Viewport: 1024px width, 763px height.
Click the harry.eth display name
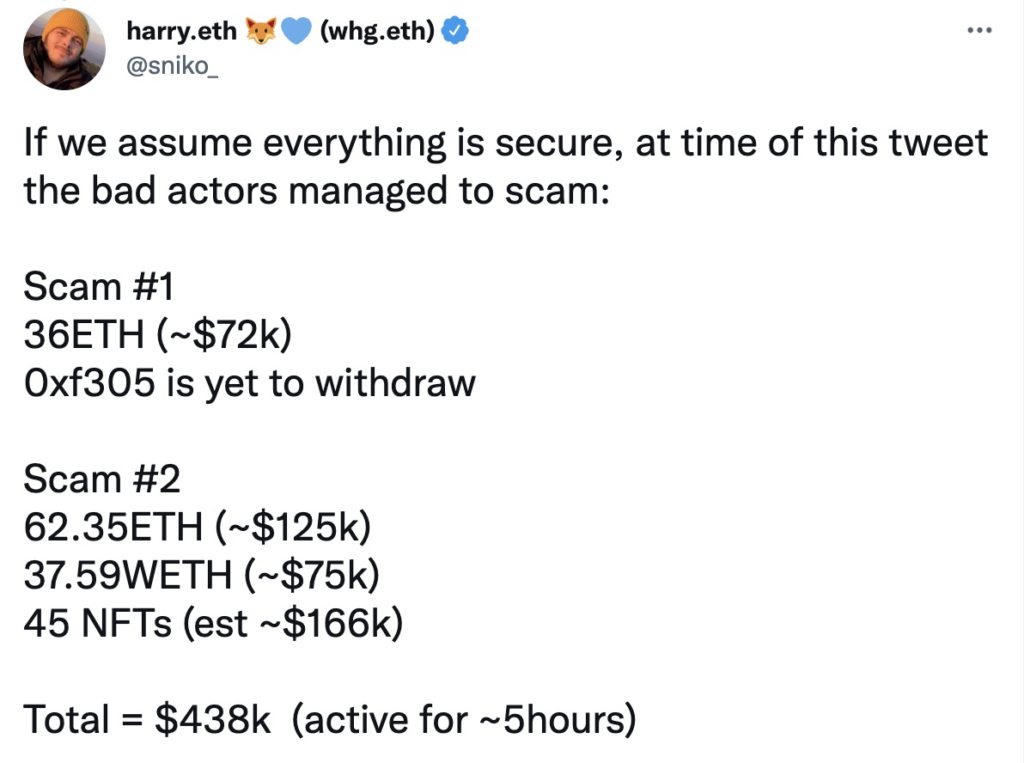(182, 31)
